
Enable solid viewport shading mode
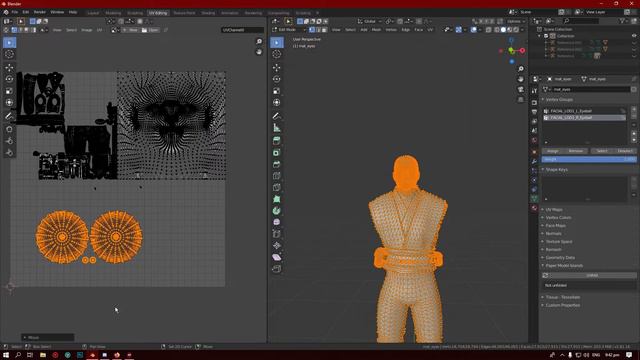point(503,30)
